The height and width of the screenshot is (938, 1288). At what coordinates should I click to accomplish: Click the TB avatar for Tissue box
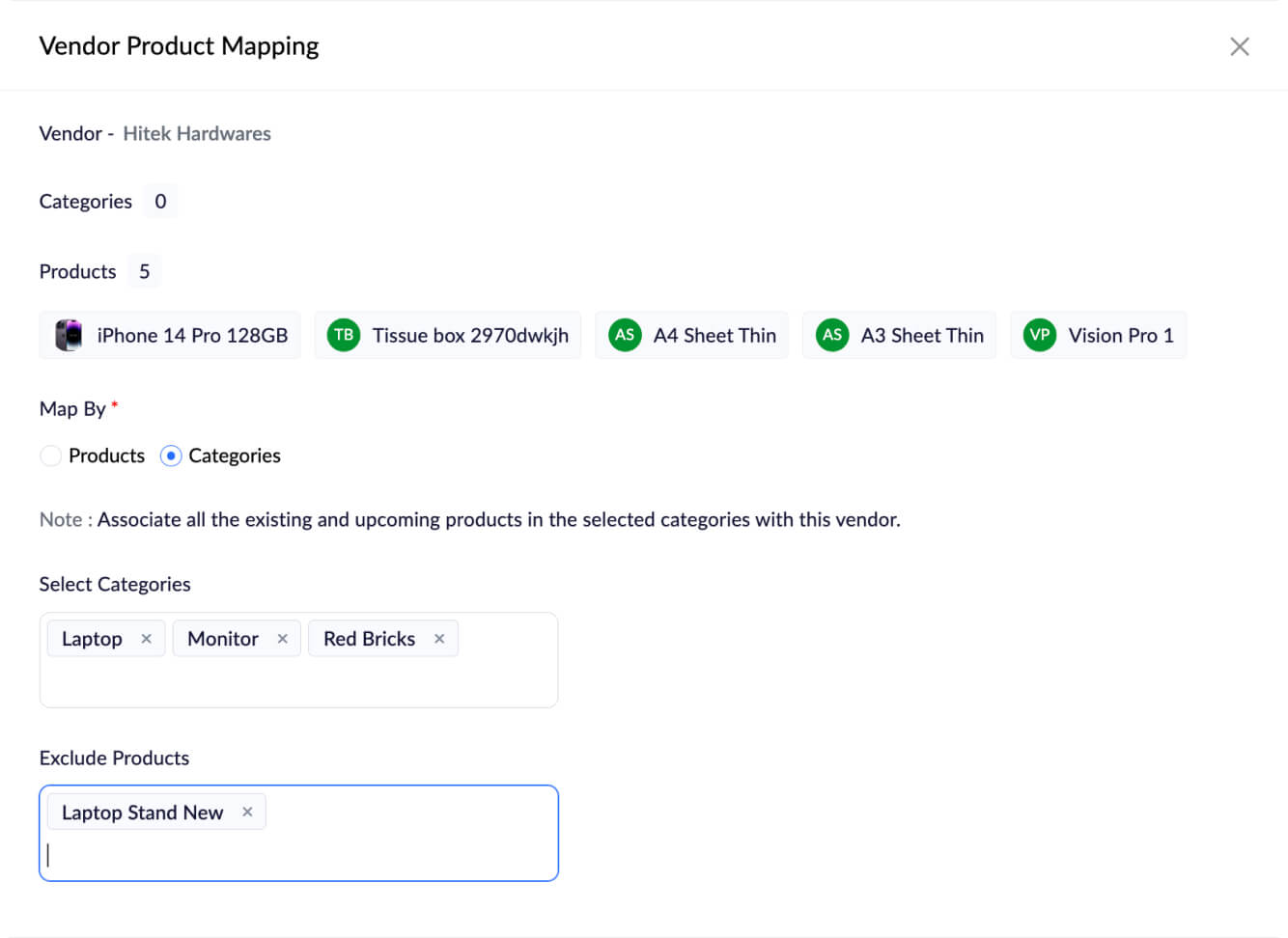pyautogui.click(x=344, y=336)
